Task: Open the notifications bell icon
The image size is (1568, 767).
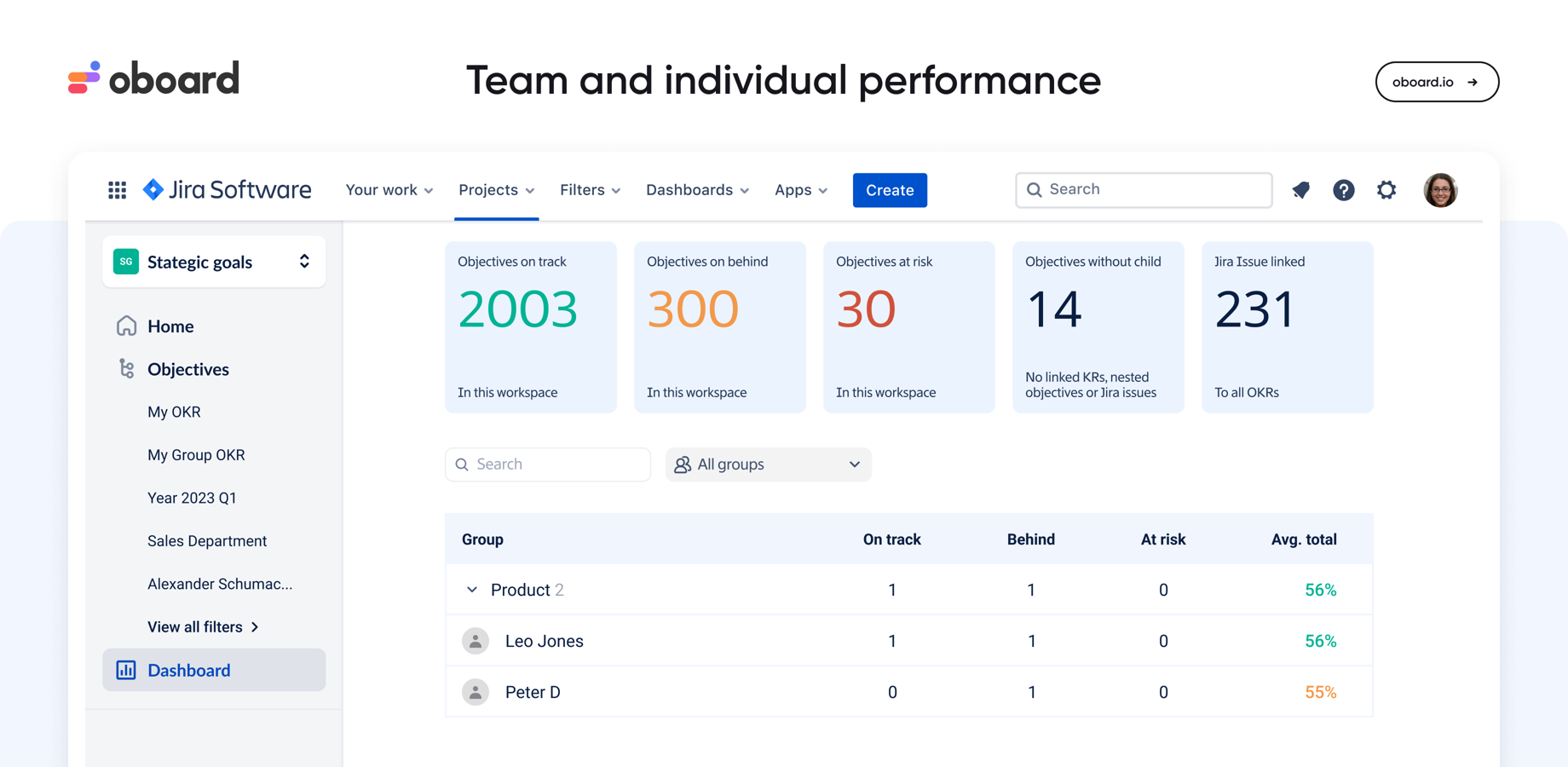Action: [1300, 190]
